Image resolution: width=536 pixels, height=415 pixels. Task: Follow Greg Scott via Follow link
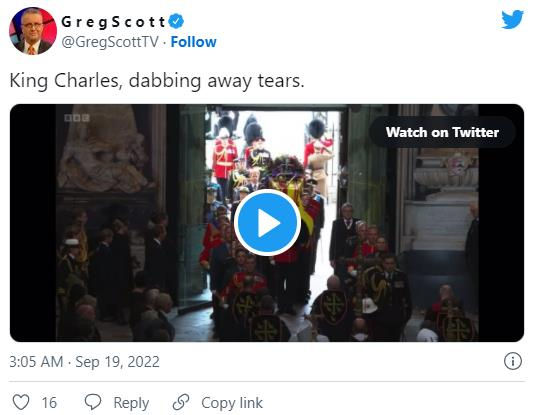coord(193,42)
